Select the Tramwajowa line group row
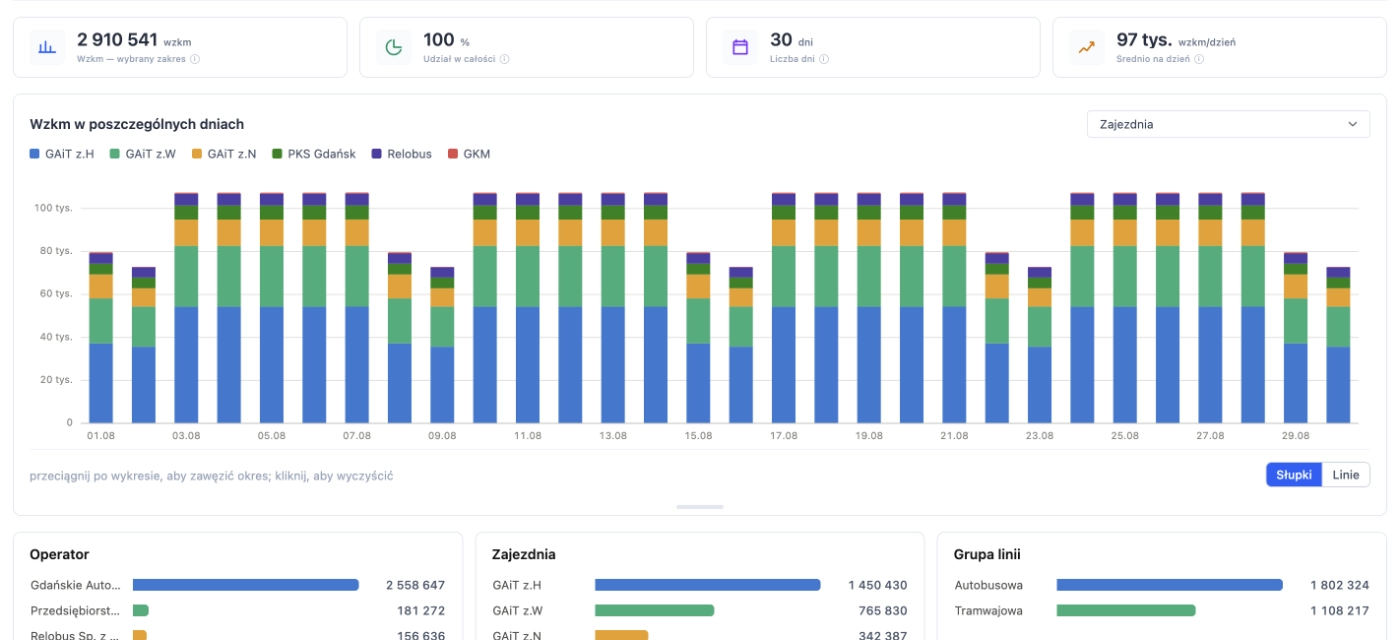The height and width of the screenshot is (640, 1400). tap(1161, 610)
